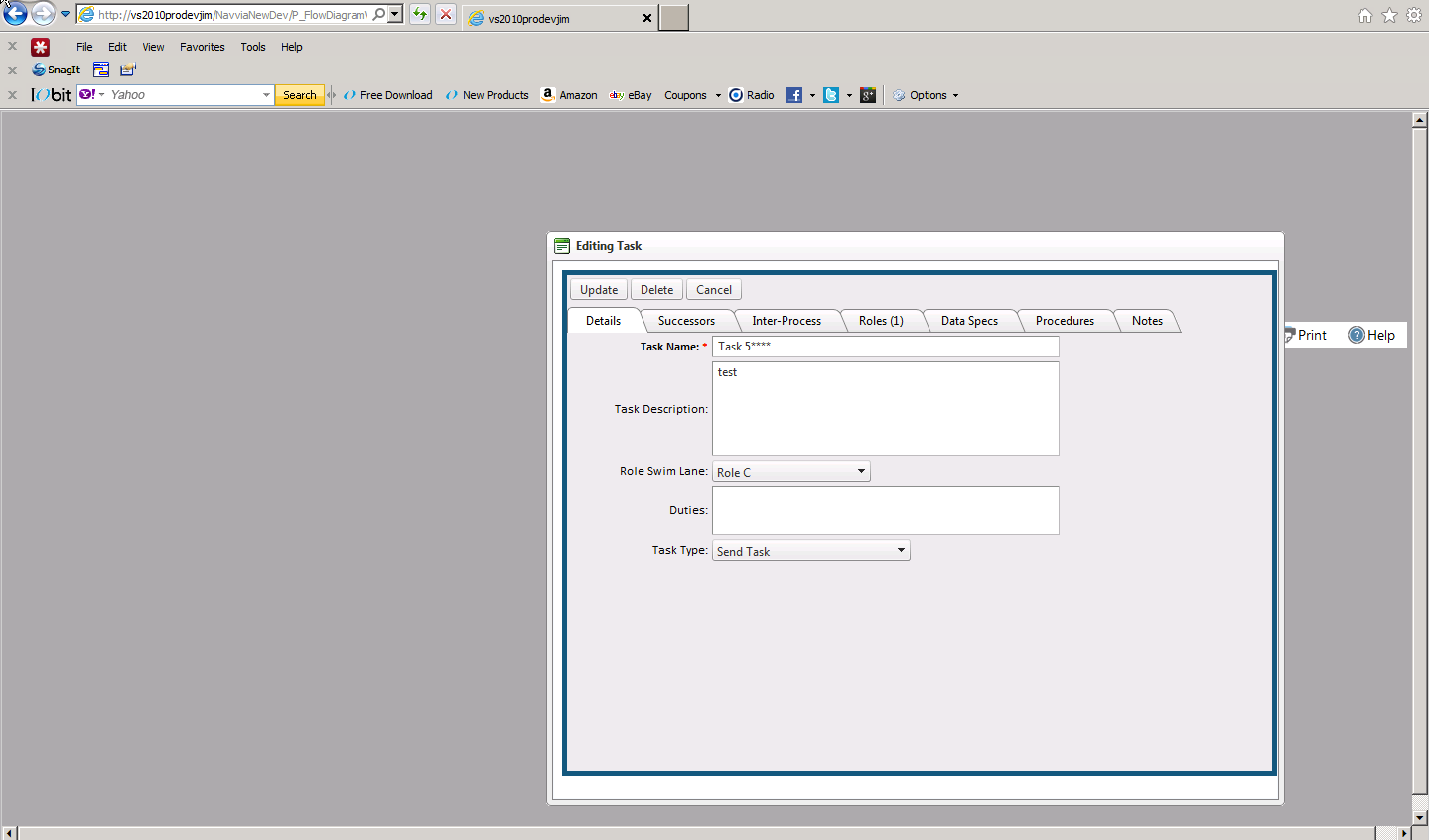This screenshot has width=1429, height=840.
Task: Click the SnagIt toolbar button
Action: (57, 70)
